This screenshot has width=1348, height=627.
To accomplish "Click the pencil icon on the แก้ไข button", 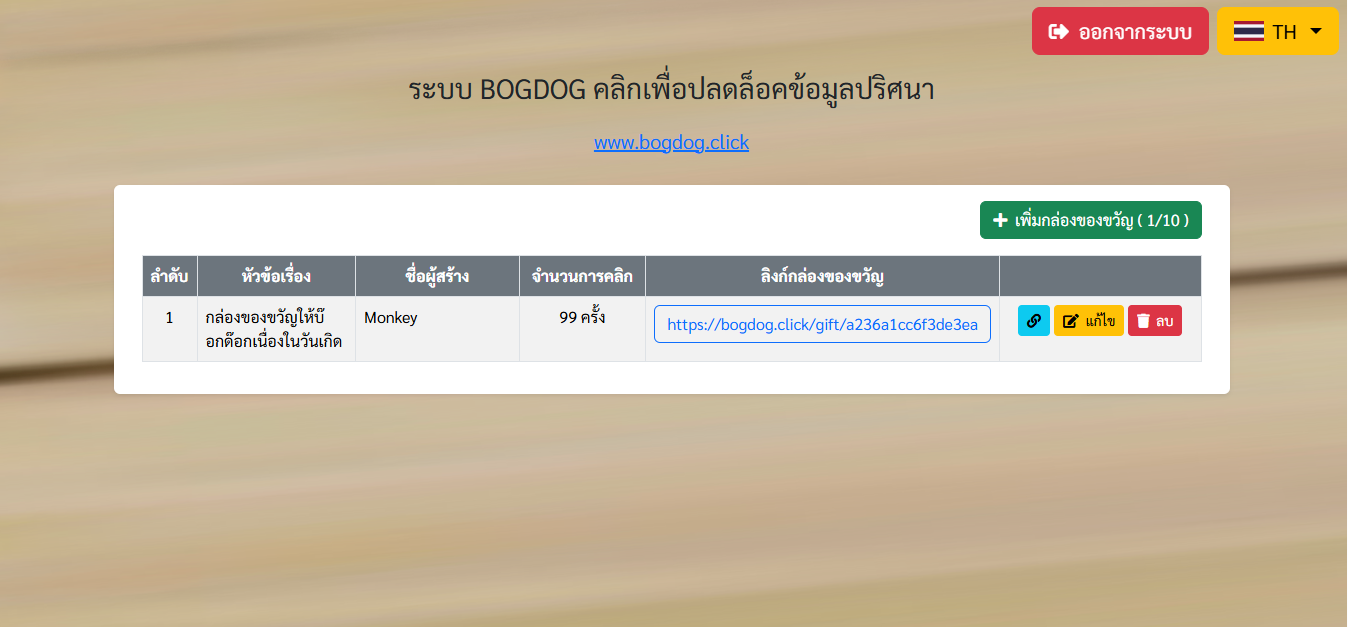I will [x=1071, y=321].
